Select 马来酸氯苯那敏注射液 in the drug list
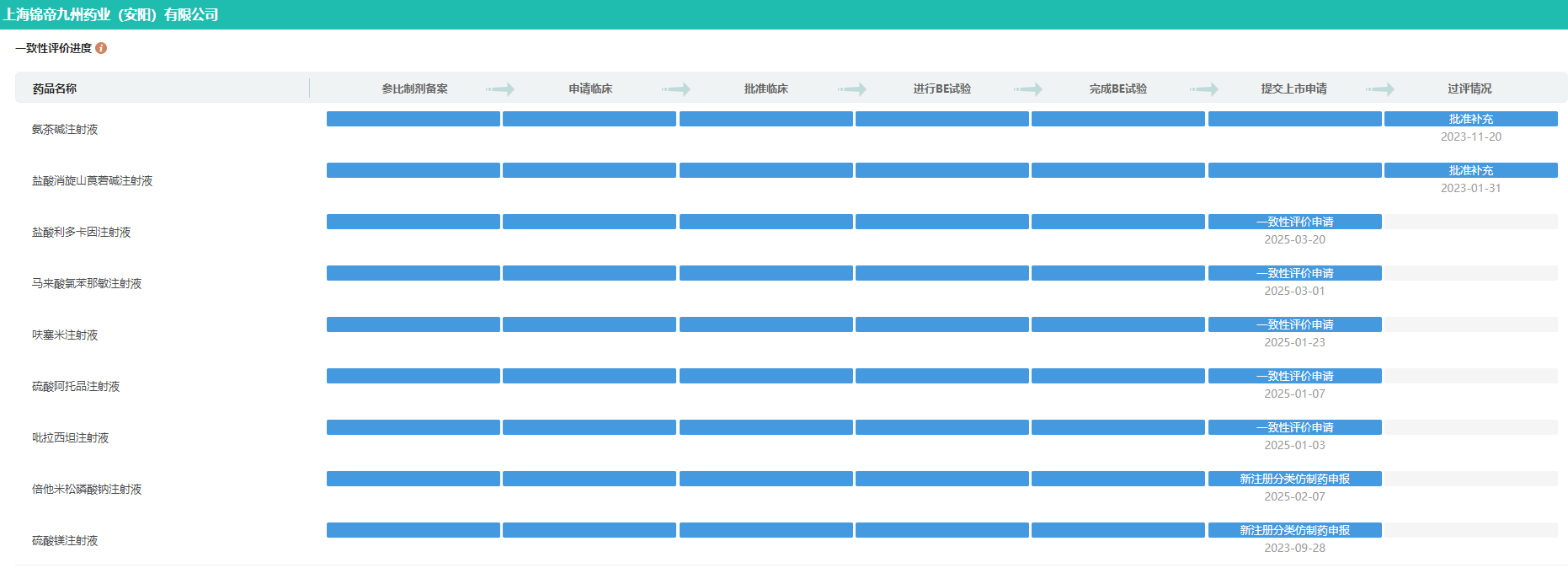Viewport: 1568px width, 568px height. 87,283
